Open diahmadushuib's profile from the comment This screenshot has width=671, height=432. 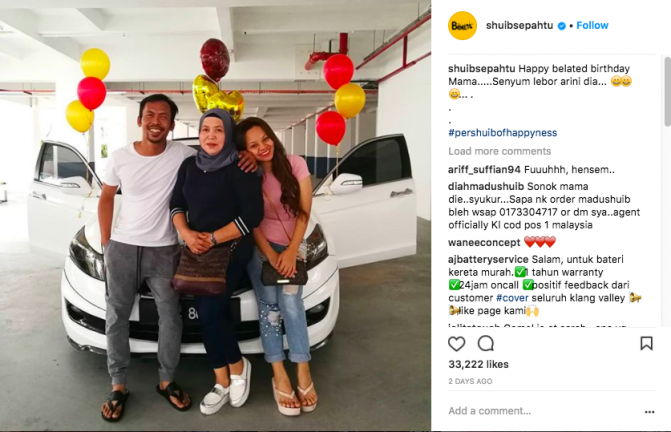click(x=486, y=186)
